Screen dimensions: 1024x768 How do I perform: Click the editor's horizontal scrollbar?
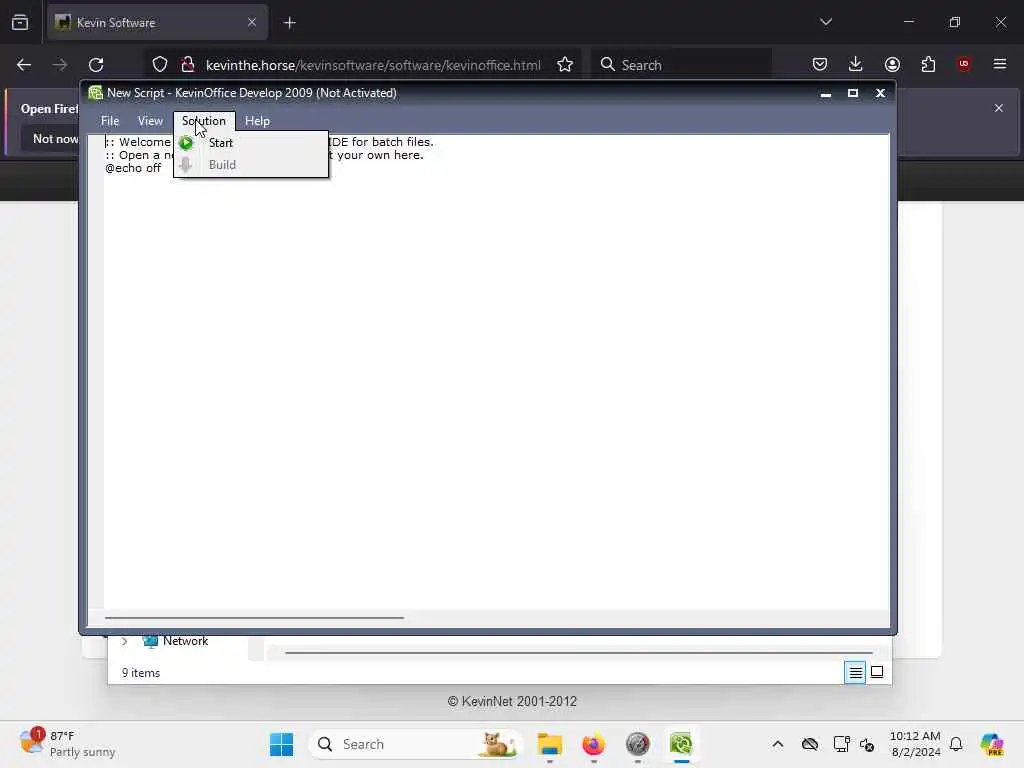click(255, 617)
